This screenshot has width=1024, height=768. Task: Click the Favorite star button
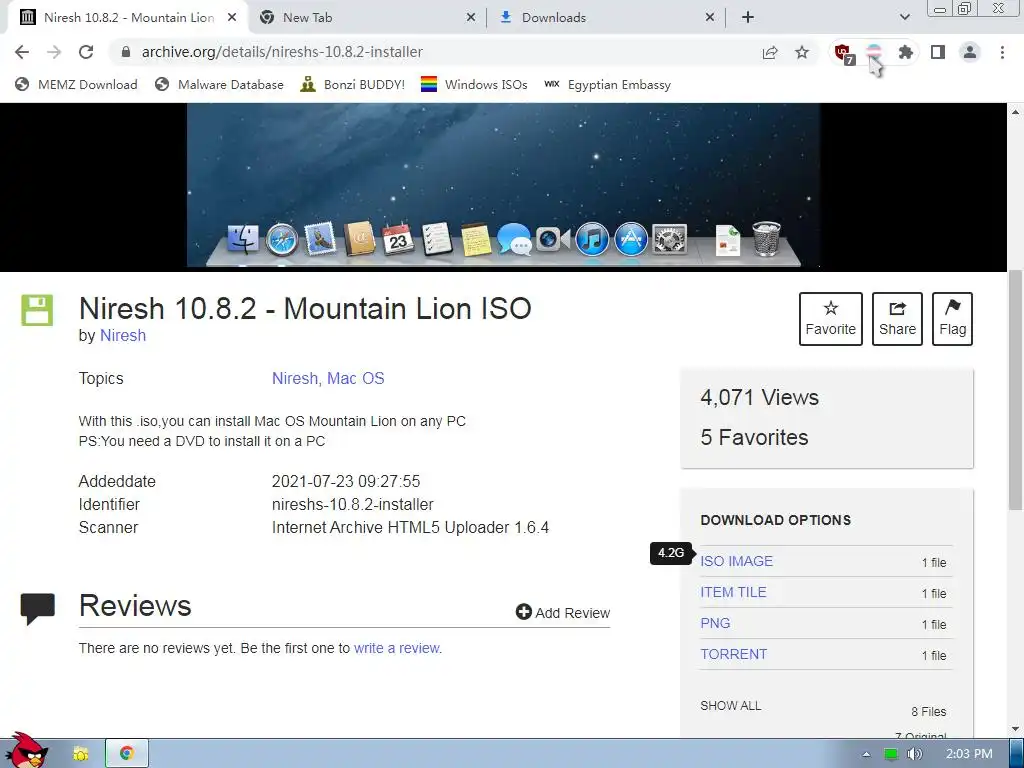pyautogui.click(x=831, y=319)
